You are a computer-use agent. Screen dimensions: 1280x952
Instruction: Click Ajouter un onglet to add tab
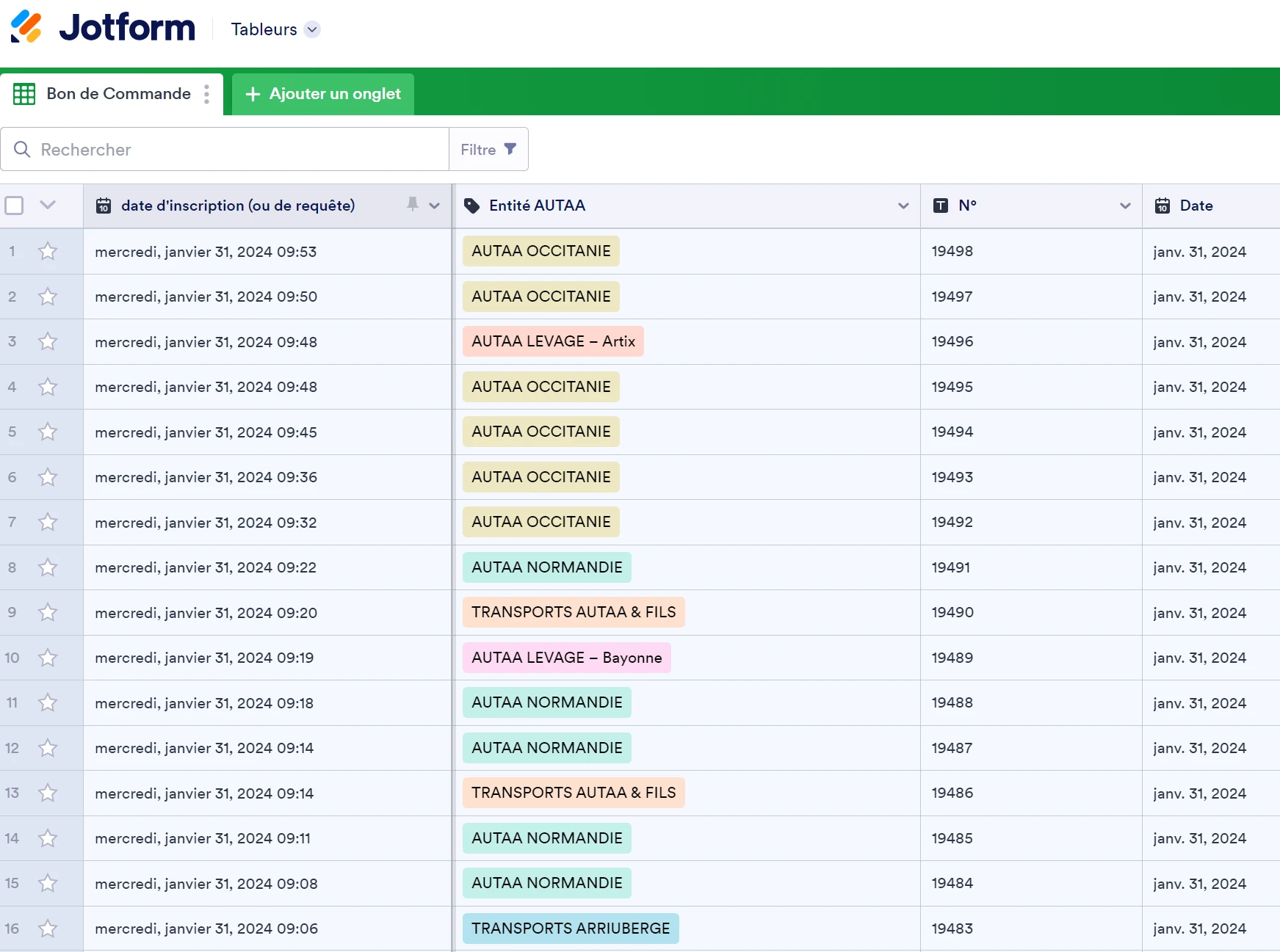(x=323, y=94)
